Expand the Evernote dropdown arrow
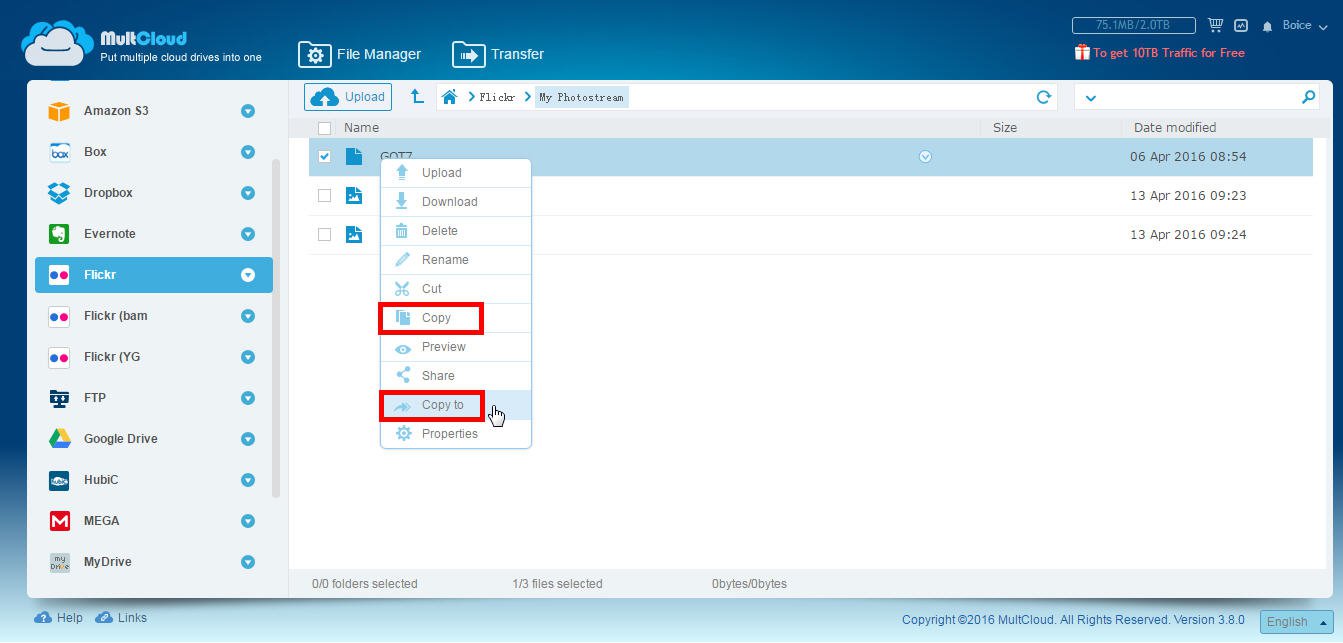The width and height of the screenshot is (1343, 643). click(248, 234)
